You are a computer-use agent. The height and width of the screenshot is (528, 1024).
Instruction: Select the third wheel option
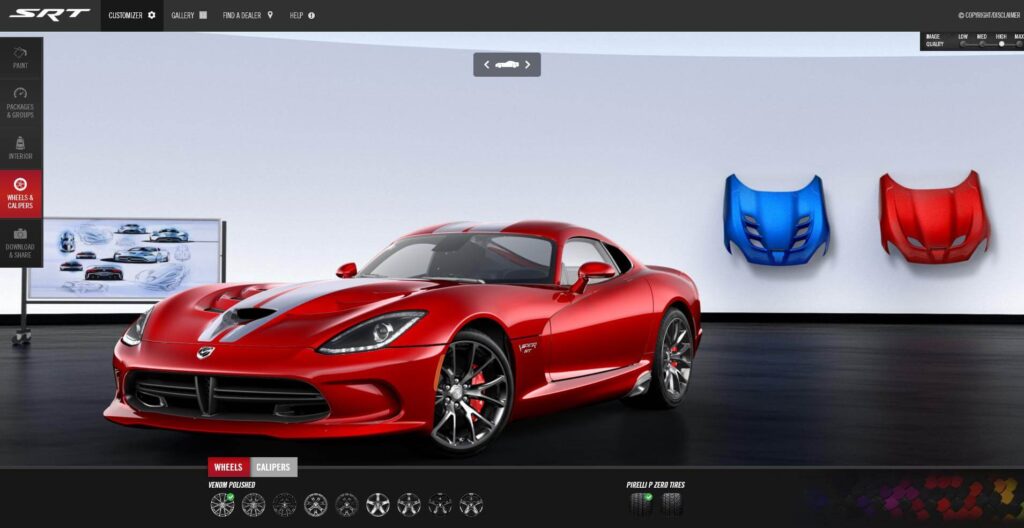click(285, 504)
